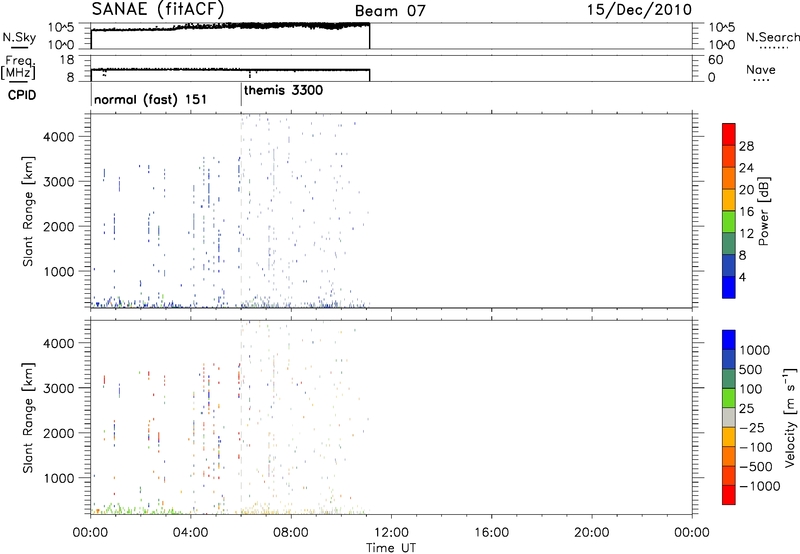
Task: Click the '04:00' time tick label
Action: pyautogui.click(x=191, y=533)
